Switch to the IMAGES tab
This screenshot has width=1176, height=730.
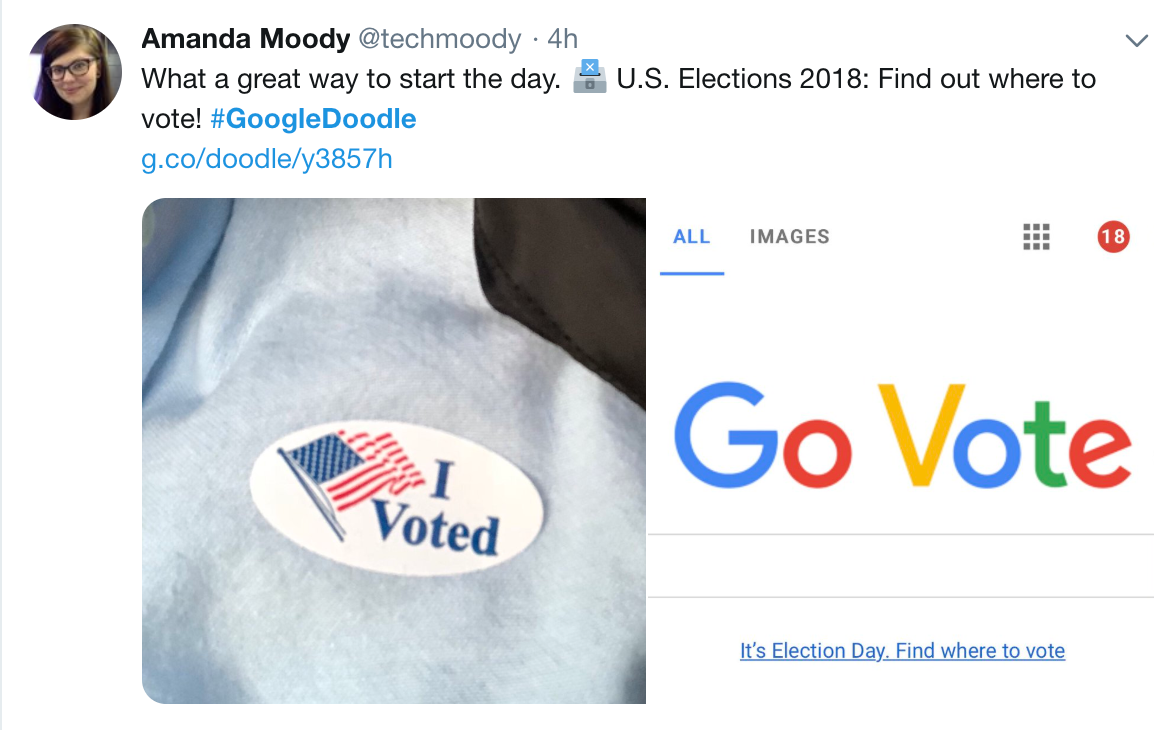coord(790,237)
